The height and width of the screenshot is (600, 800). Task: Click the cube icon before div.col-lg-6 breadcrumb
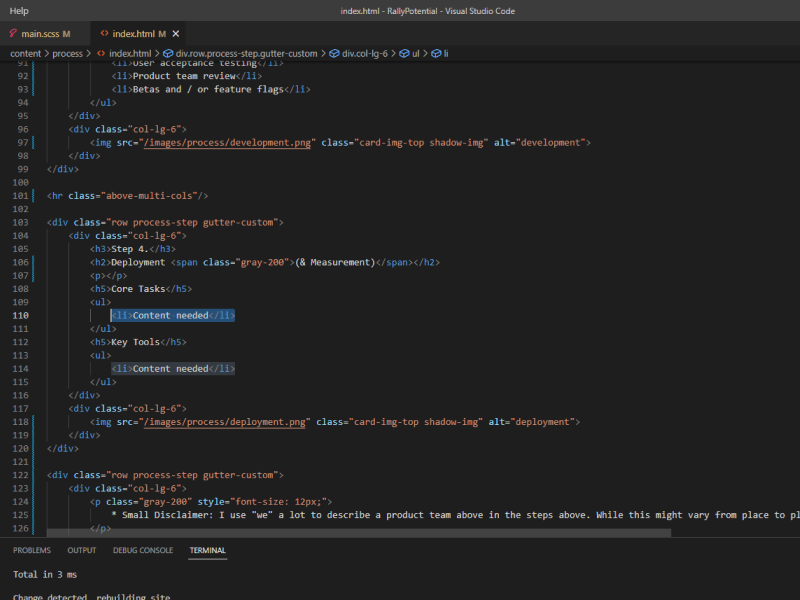(334, 53)
